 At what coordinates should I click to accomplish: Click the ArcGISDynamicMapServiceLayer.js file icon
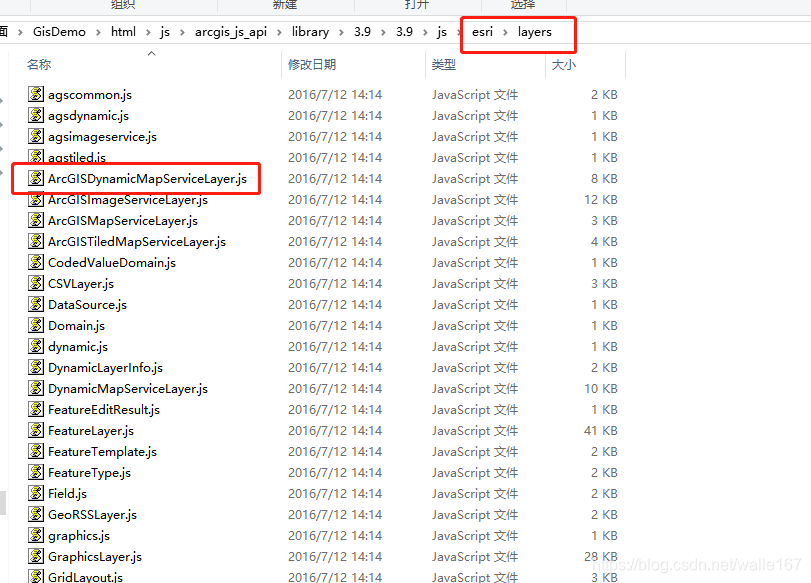pos(36,179)
